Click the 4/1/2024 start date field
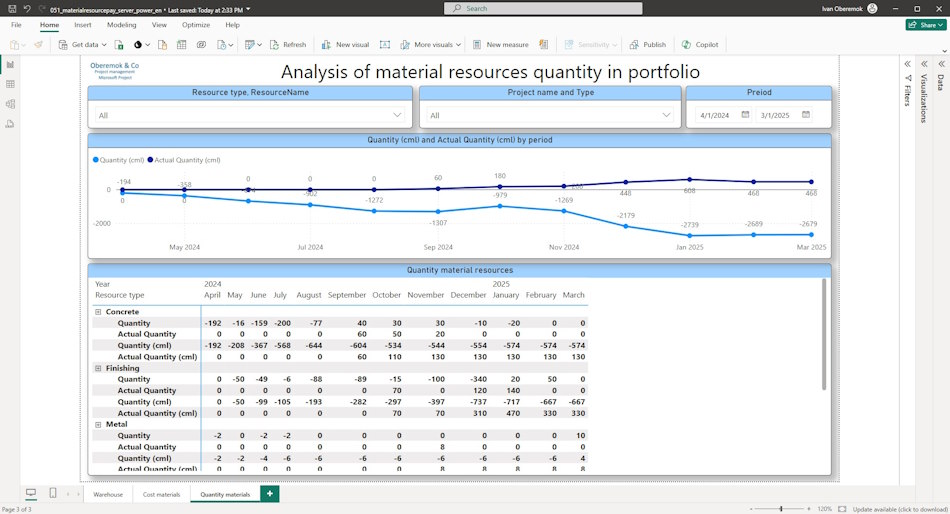950x514 pixels. point(716,115)
